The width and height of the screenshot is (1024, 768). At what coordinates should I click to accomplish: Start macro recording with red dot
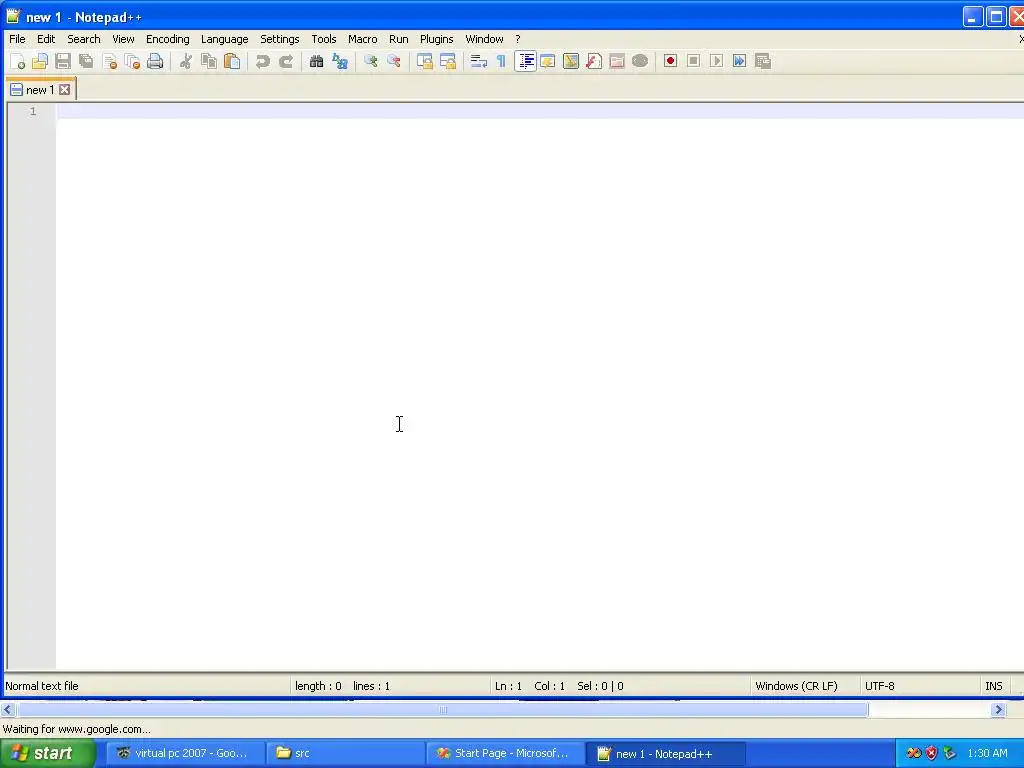click(670, 61)
